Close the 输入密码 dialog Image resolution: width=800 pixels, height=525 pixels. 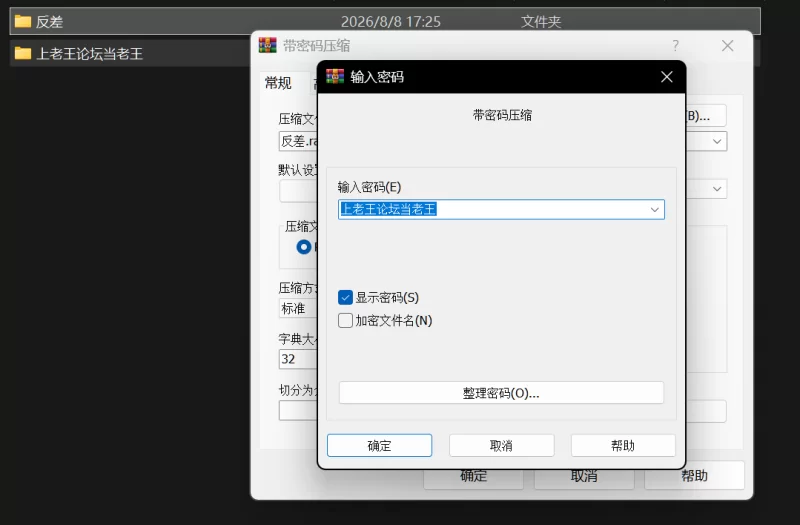[x=666, y=77]
